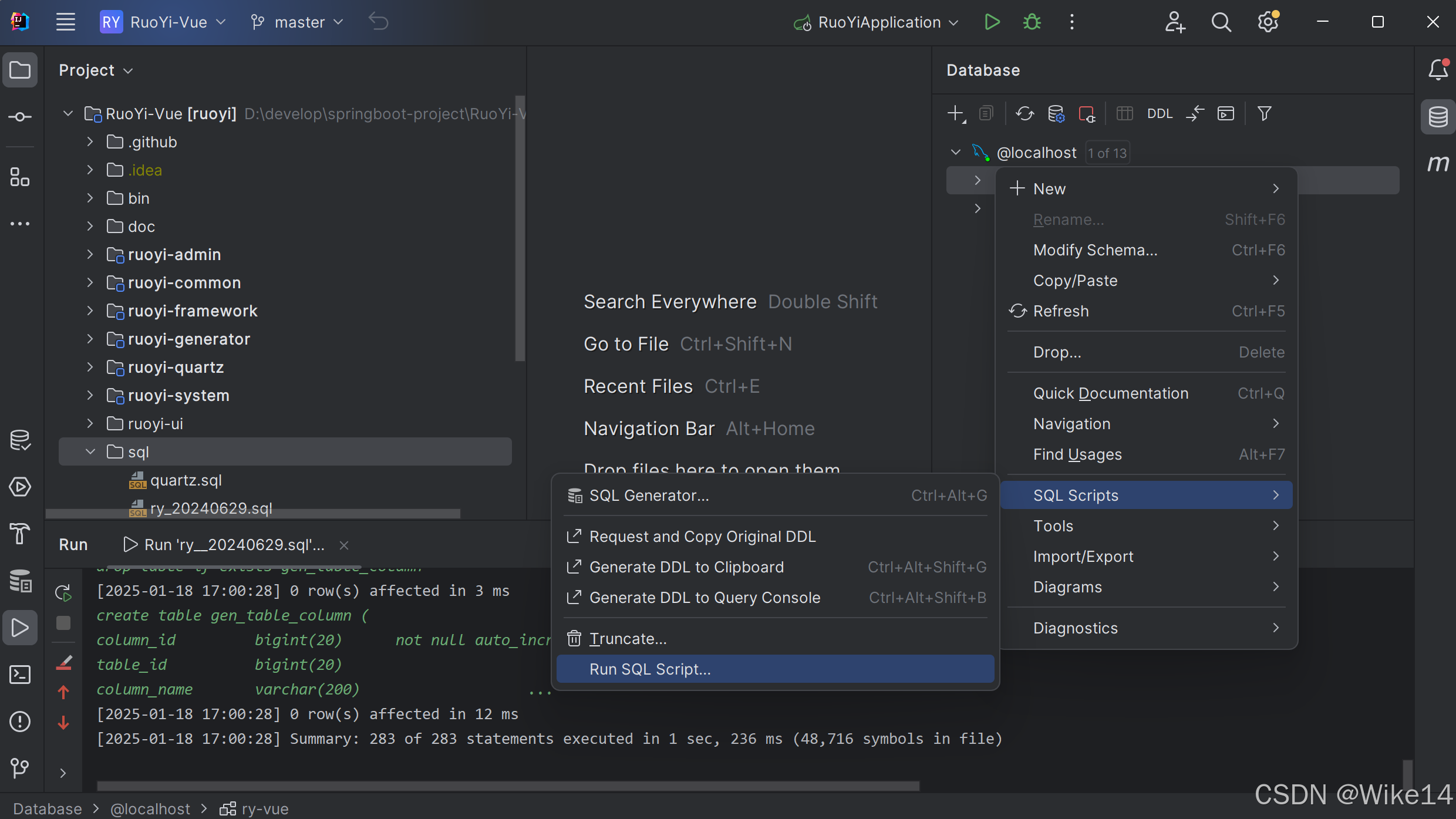The width and height of the screenshot is (1456, 819).
Task: Click the Database breadcrumb in status bar
Action: coord(47,808)
